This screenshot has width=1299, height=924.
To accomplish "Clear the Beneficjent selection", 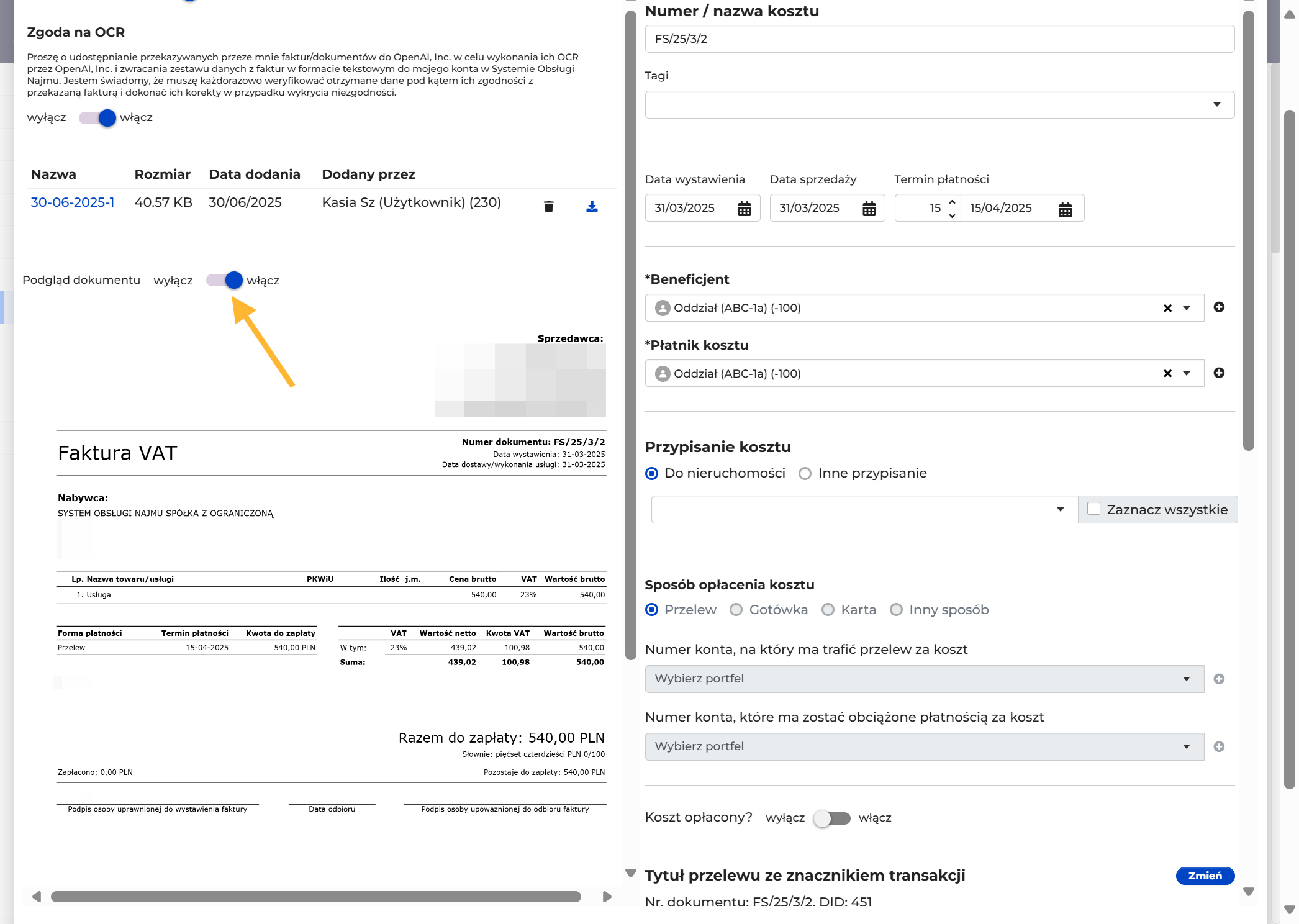I will 1167,308.
